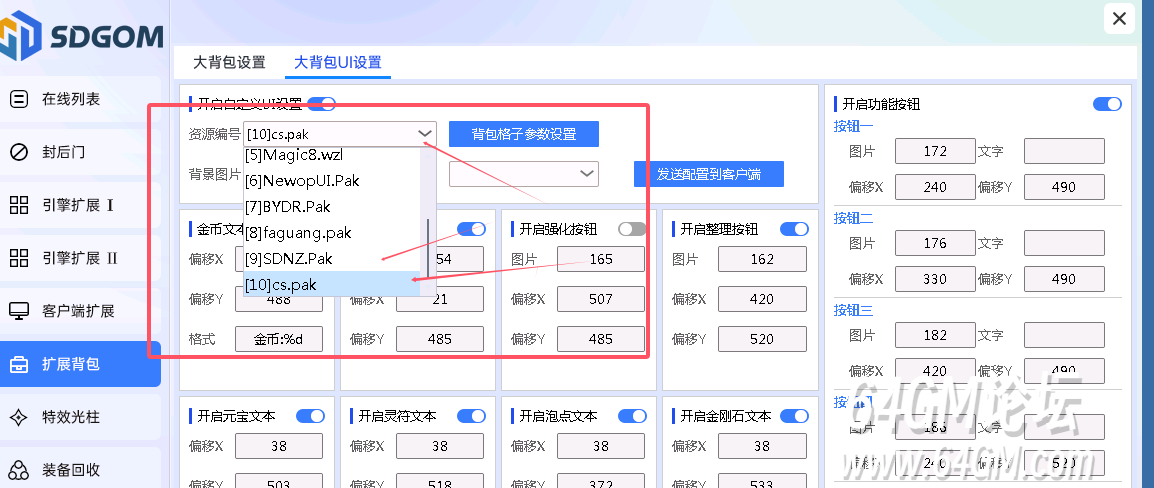Click the 在线列表 sidebar icon
Viewport: 1154px width, 488px height.
point(19,99)
